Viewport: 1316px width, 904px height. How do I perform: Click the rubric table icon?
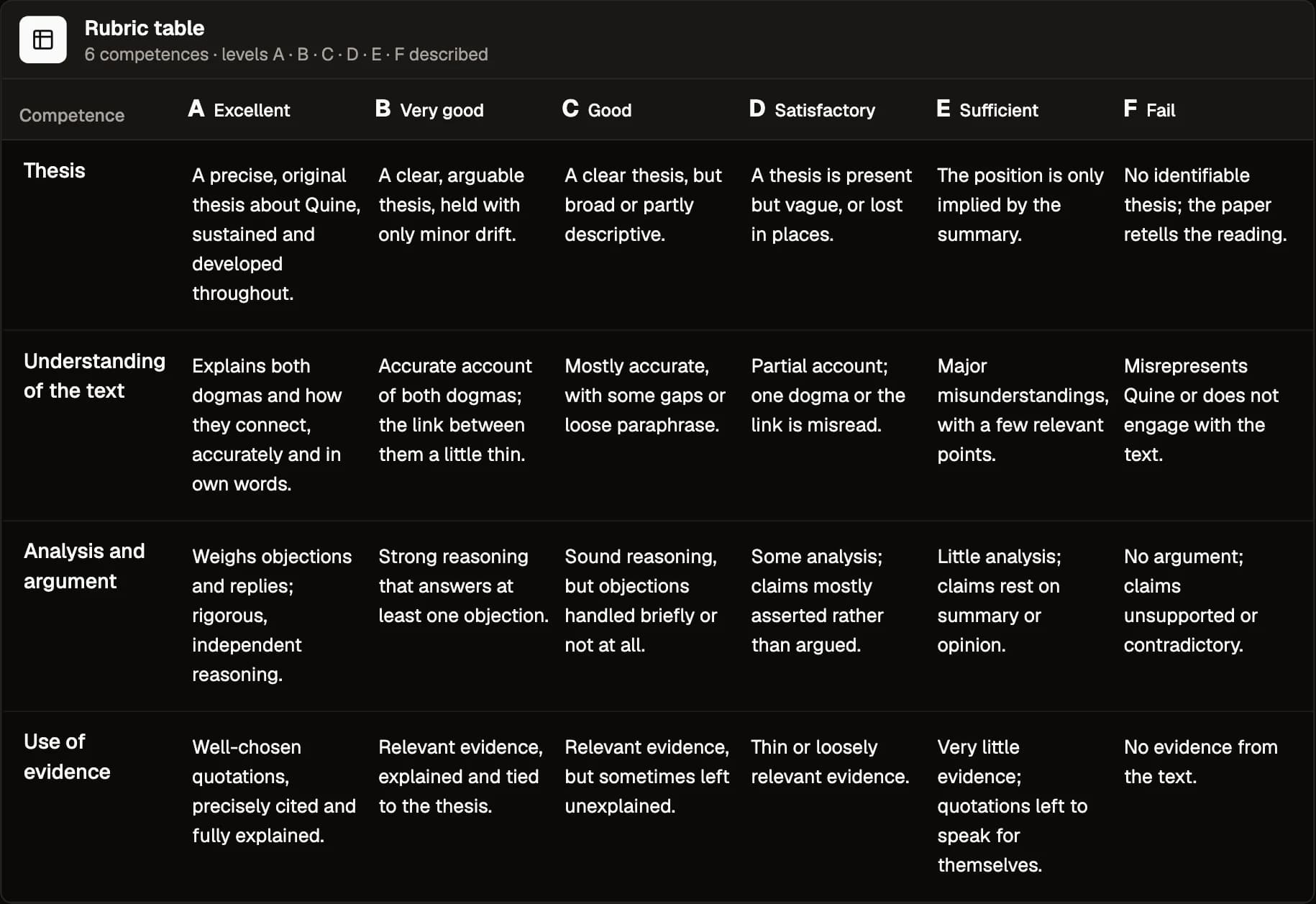pos(43,40)
